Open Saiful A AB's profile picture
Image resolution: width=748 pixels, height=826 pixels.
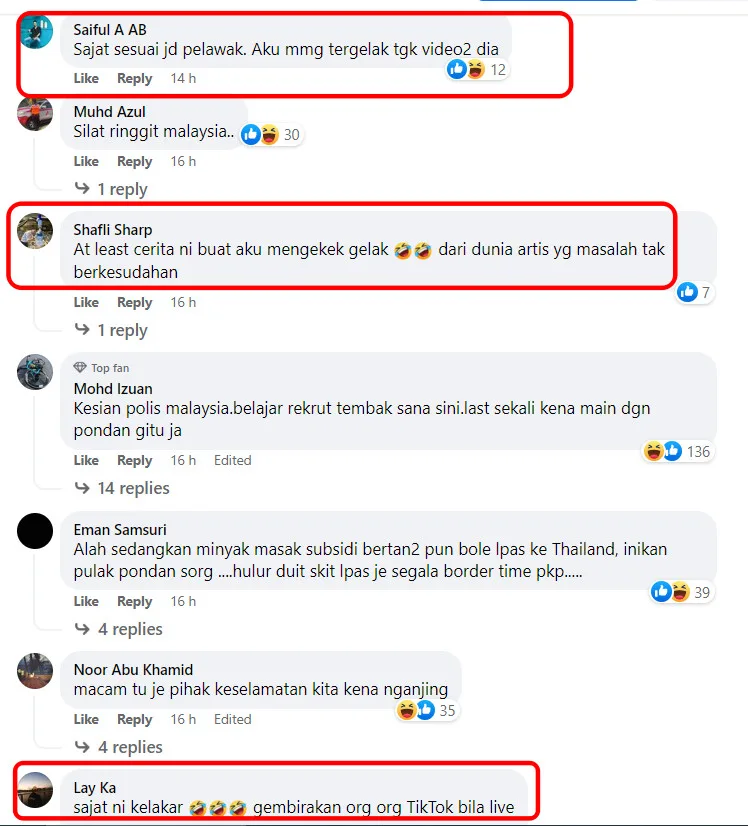[x=36, y=32]
